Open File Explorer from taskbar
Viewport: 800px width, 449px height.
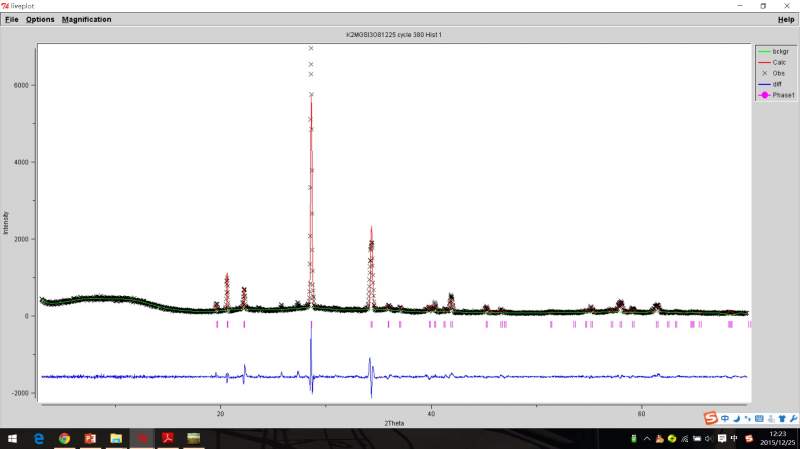[116, 438]
